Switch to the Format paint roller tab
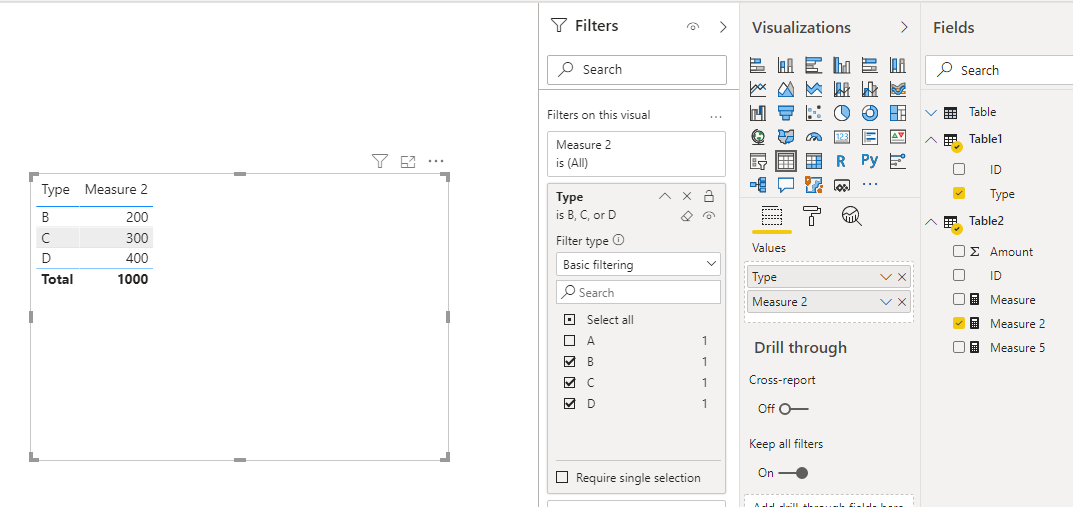1073x507 pixels. click(x=812, y=216)
